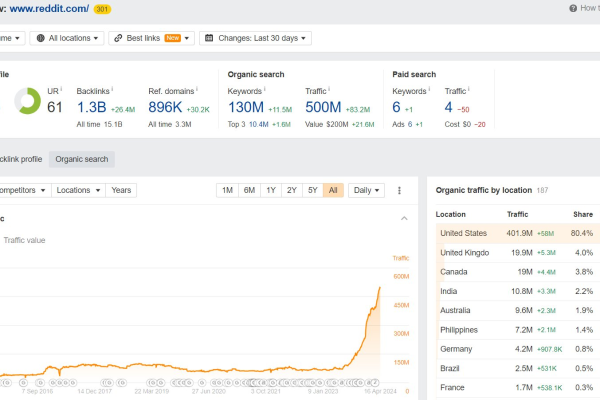600x400 pixels.
Task: Click the Backlinks info superscript icon
Action: click(x=112, y=89)
